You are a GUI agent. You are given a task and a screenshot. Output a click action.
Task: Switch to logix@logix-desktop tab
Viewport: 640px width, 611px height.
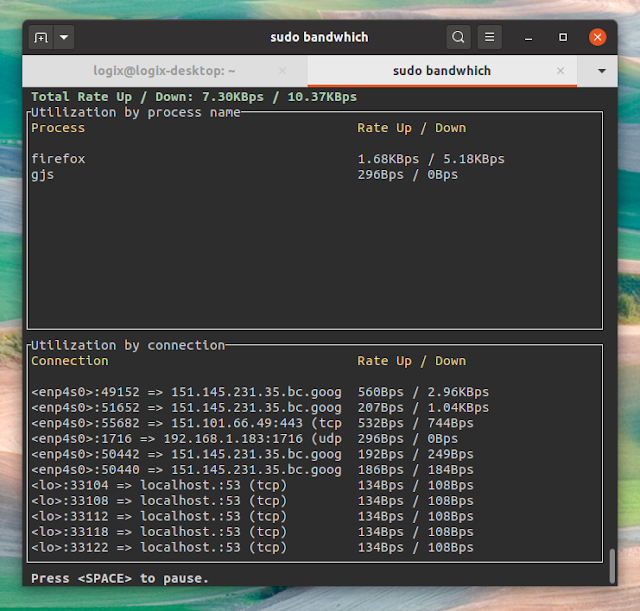click(164, 71)
